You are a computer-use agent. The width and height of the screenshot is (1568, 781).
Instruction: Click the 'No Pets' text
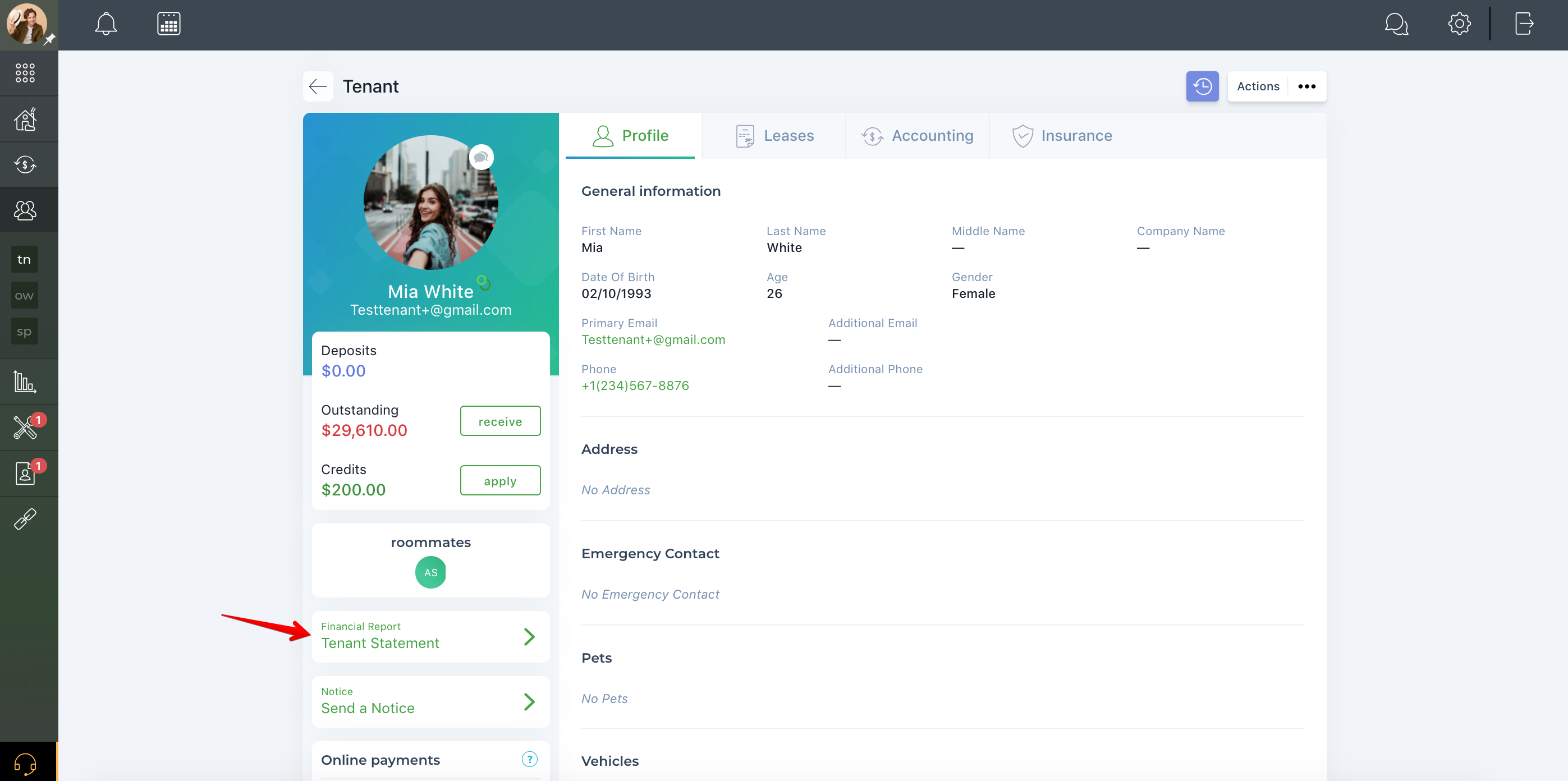click(604, 699)
